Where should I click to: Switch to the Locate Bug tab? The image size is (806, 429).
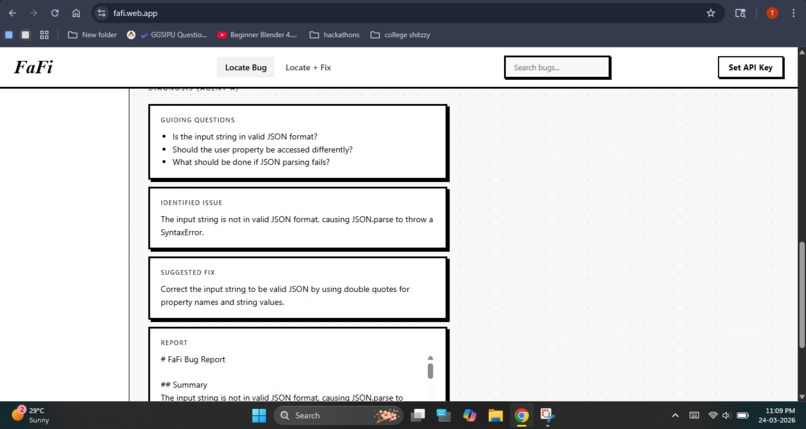coord(246,67)
